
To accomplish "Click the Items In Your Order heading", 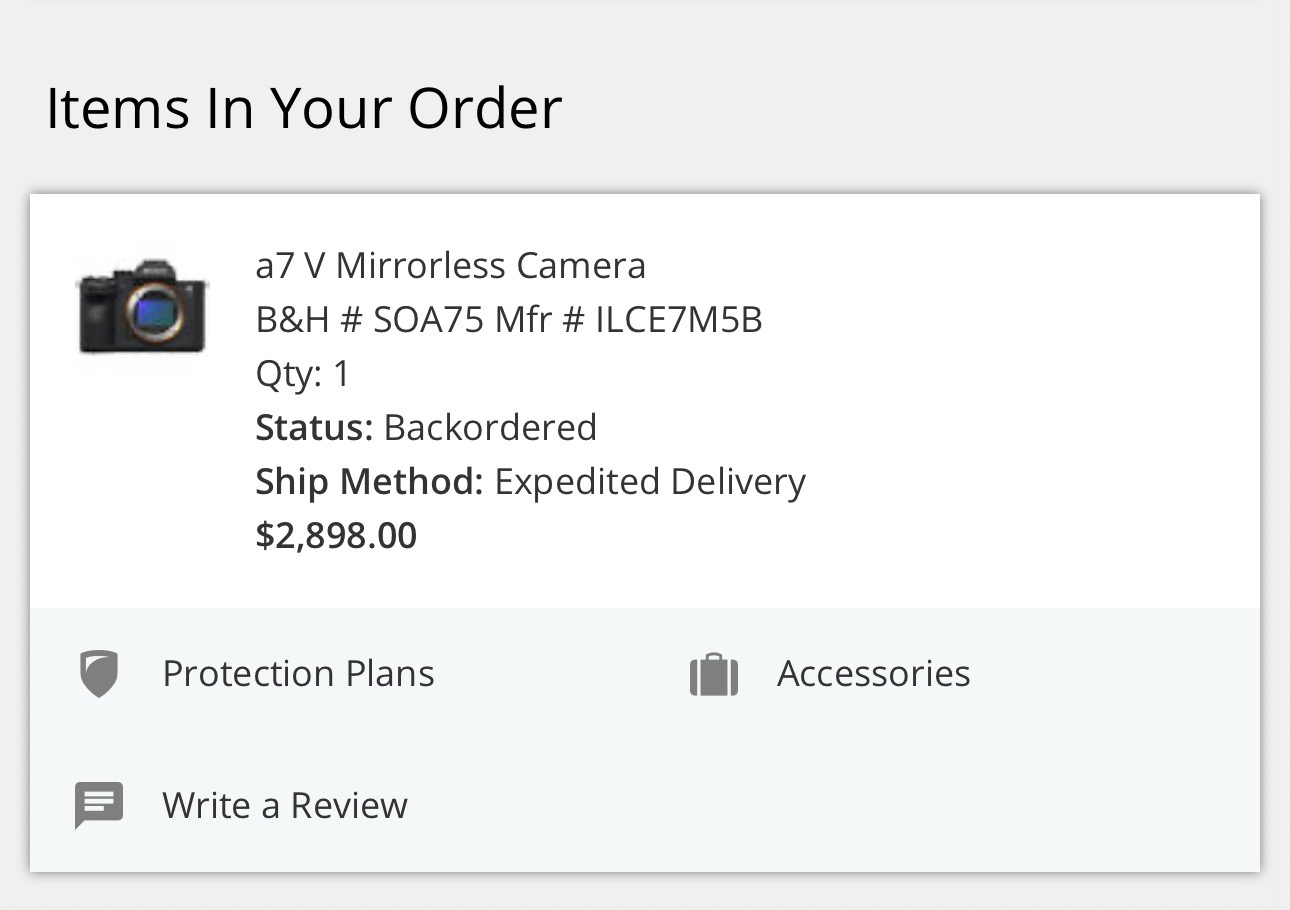I will [x=304, y=108].
